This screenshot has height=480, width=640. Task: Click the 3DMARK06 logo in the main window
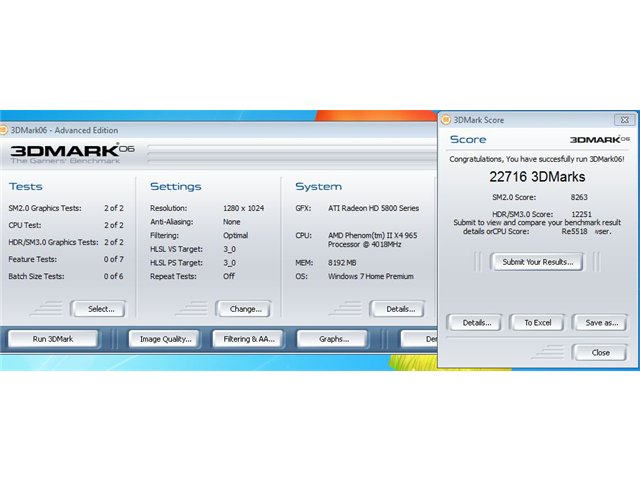pyautogui.click(x=72, y=153)
